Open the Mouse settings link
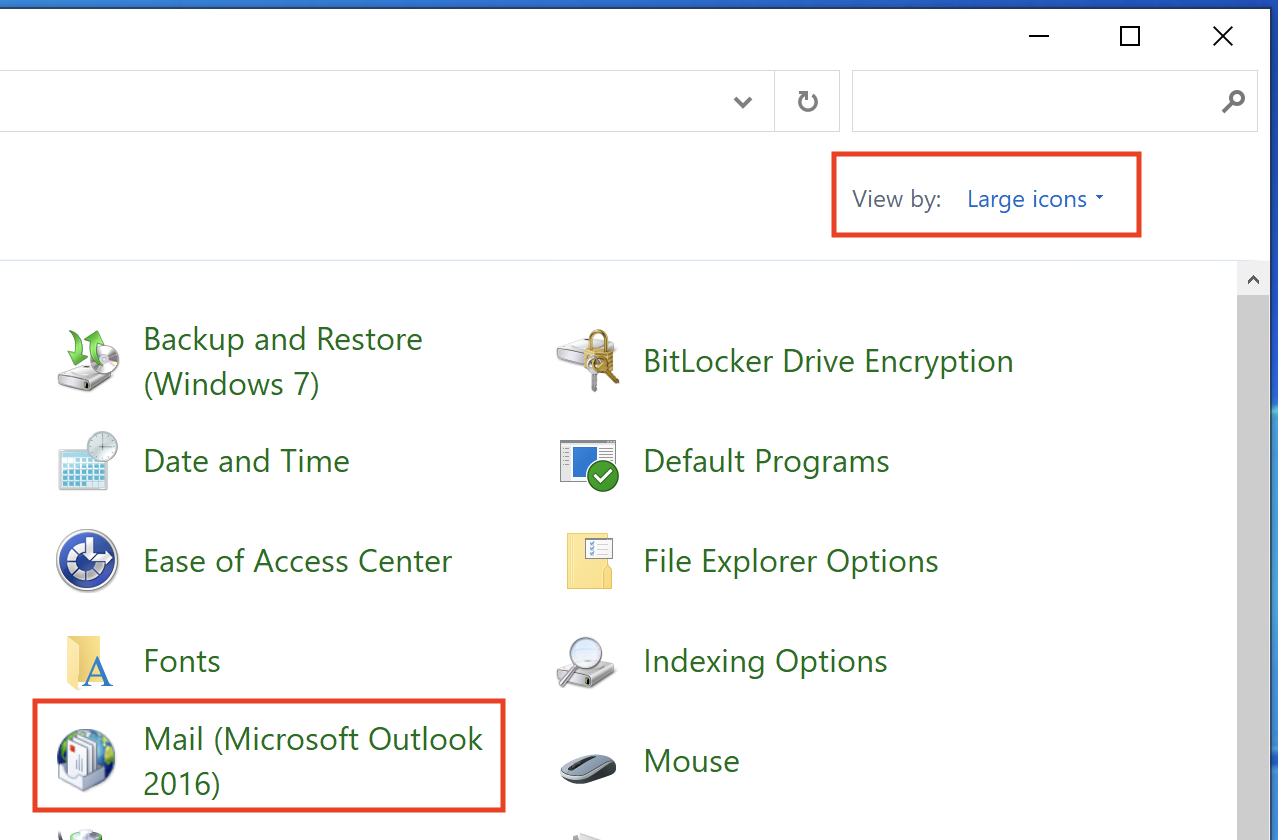1278x840 pixels. point(691,762)
